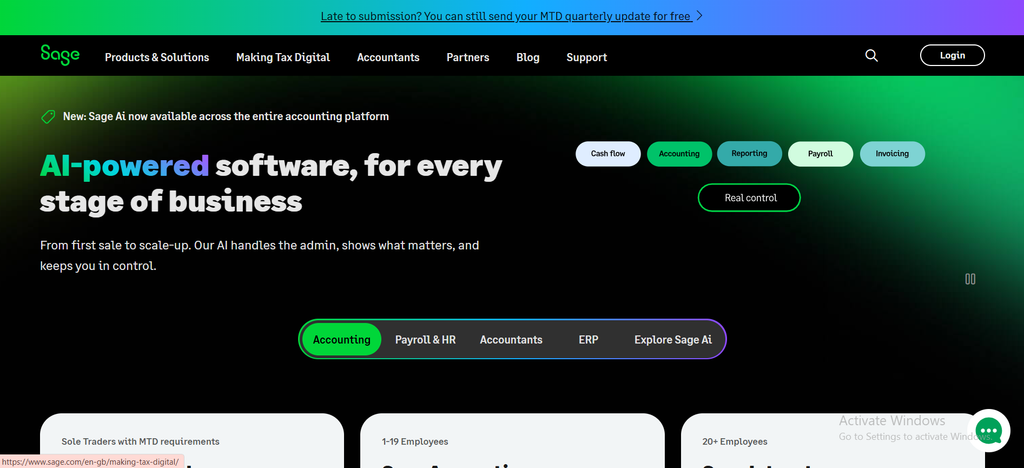Click the AI-powered software headline
This screenshot has height=468, width=1024.
click(271, 183)
